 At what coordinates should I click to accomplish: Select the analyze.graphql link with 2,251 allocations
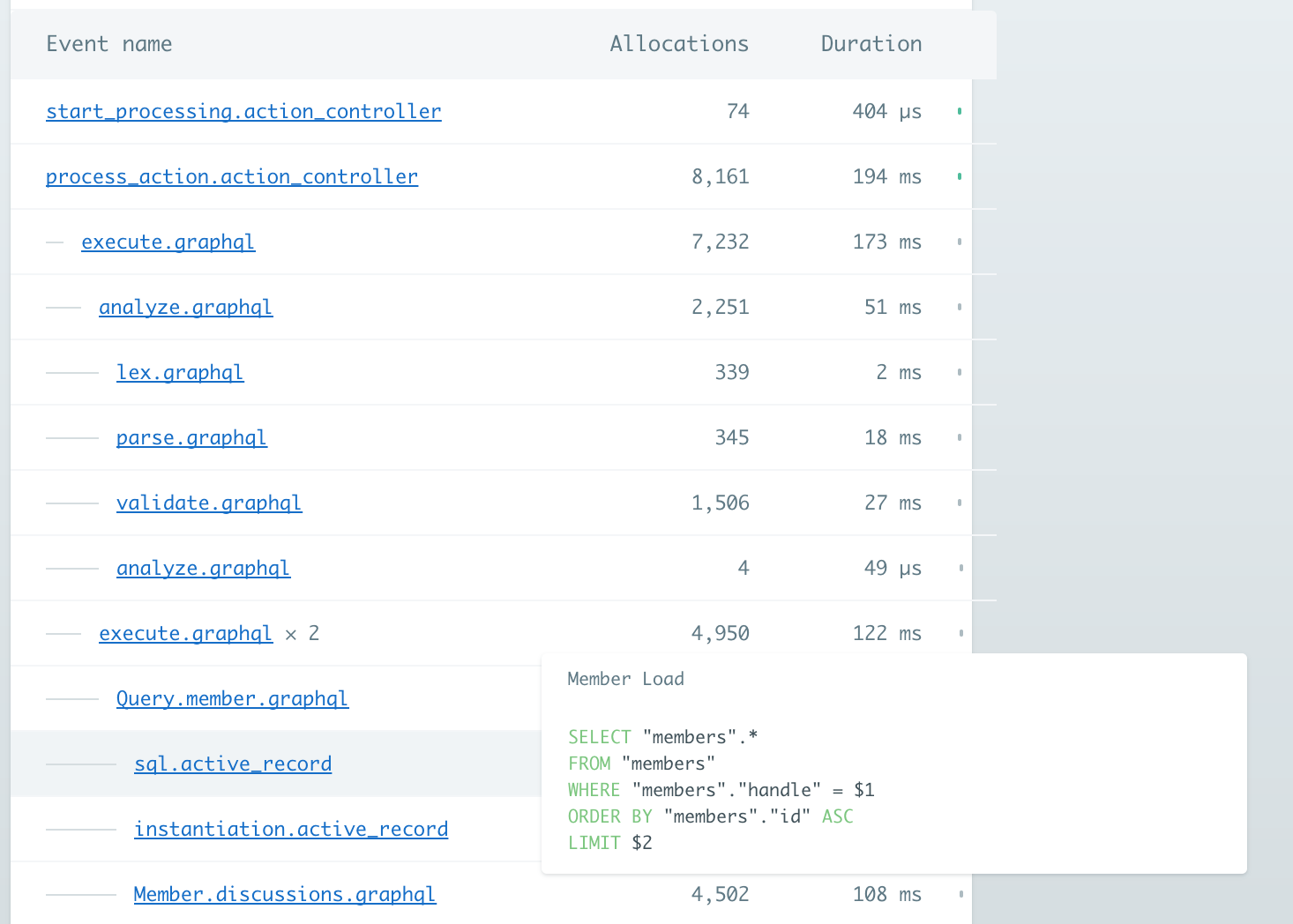tap(185, 308)
